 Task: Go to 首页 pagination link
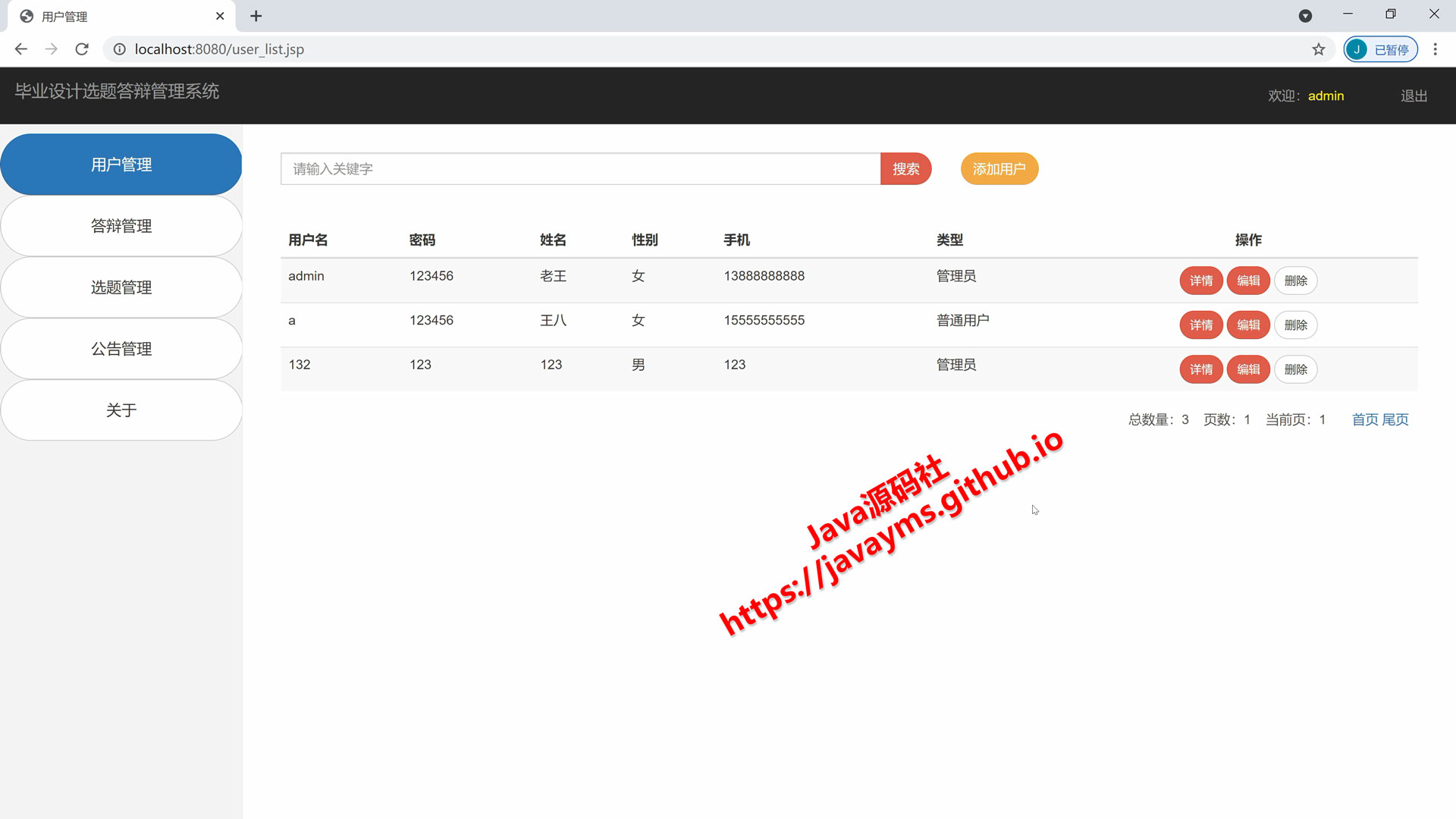(1365, 419)
